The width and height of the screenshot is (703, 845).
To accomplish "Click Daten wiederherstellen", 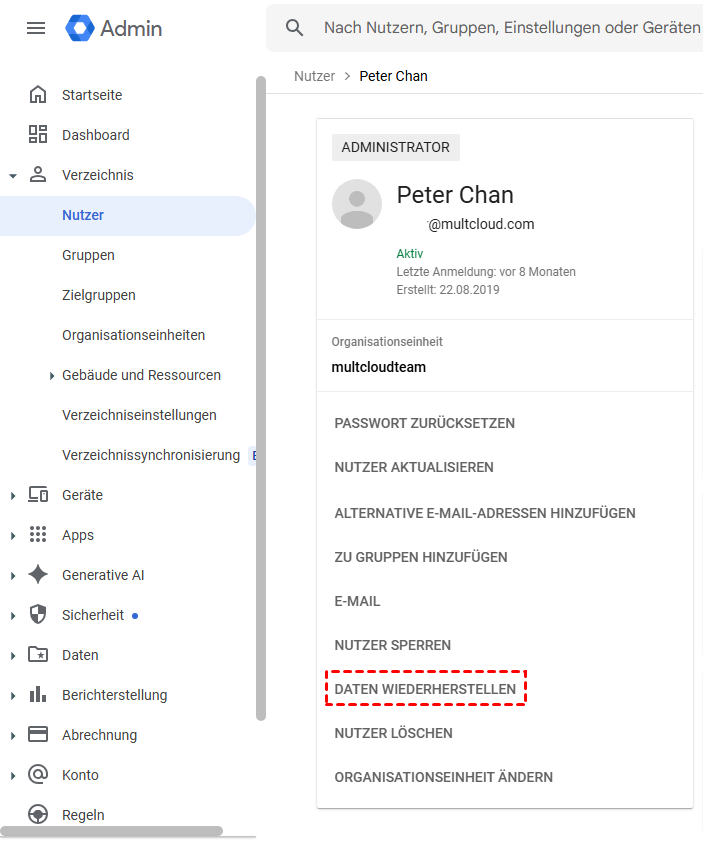I will coord(425,689).
